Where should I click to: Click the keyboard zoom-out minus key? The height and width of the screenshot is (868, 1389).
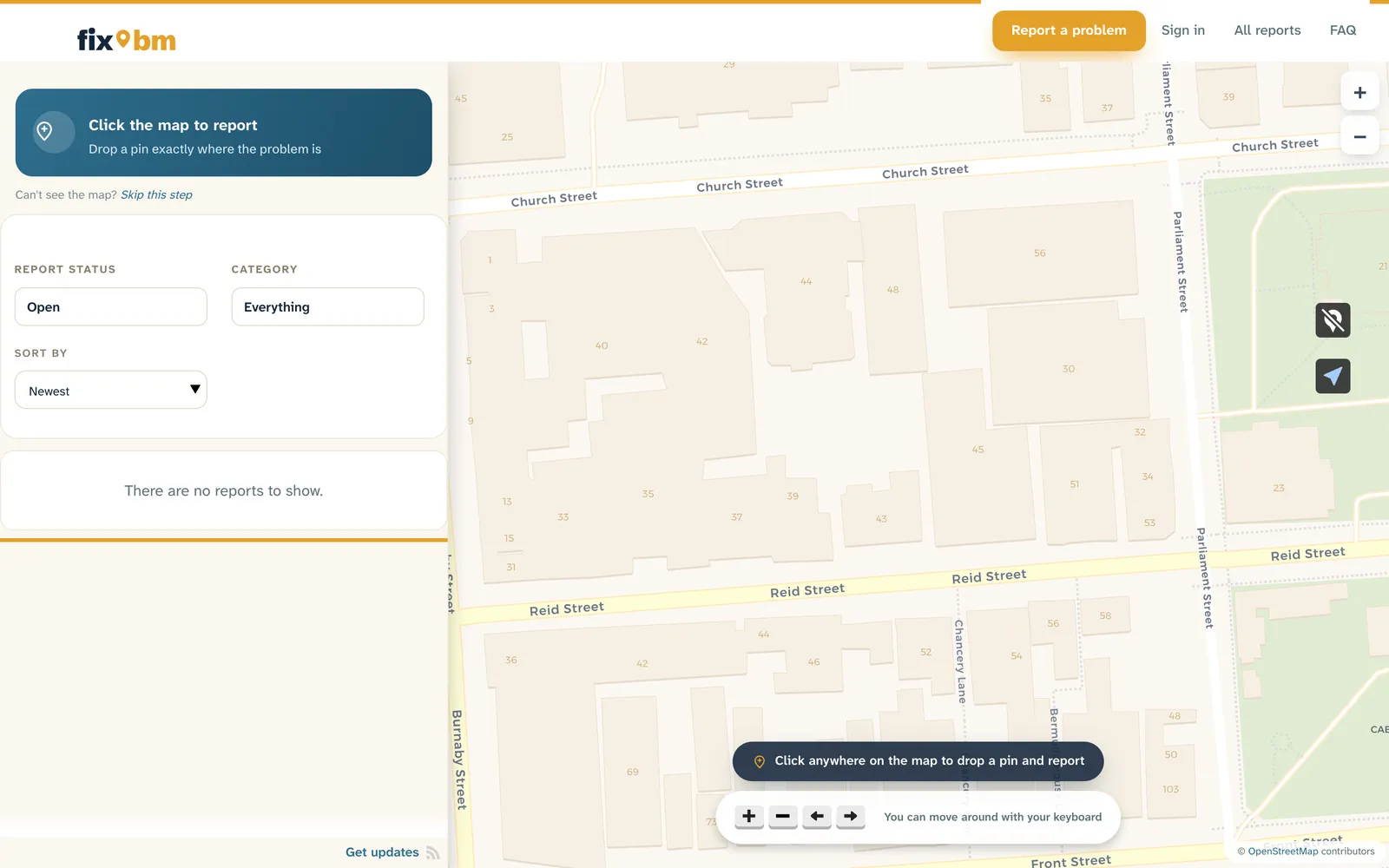pyautogui.click(x=783, y=816)
